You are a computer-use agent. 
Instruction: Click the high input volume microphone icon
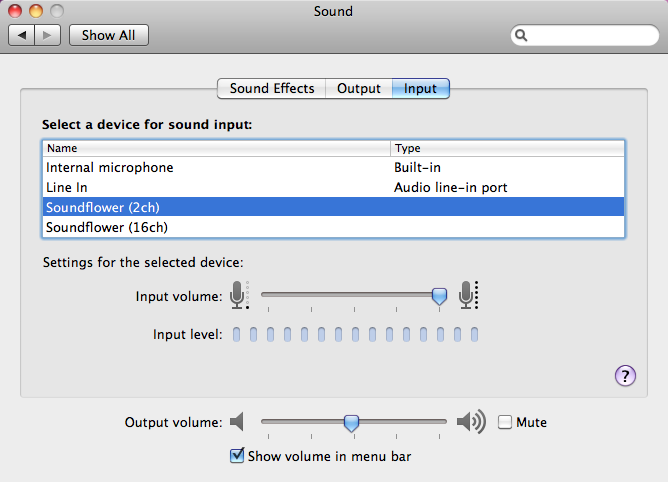pyautogui.click(x=468, y=295)
